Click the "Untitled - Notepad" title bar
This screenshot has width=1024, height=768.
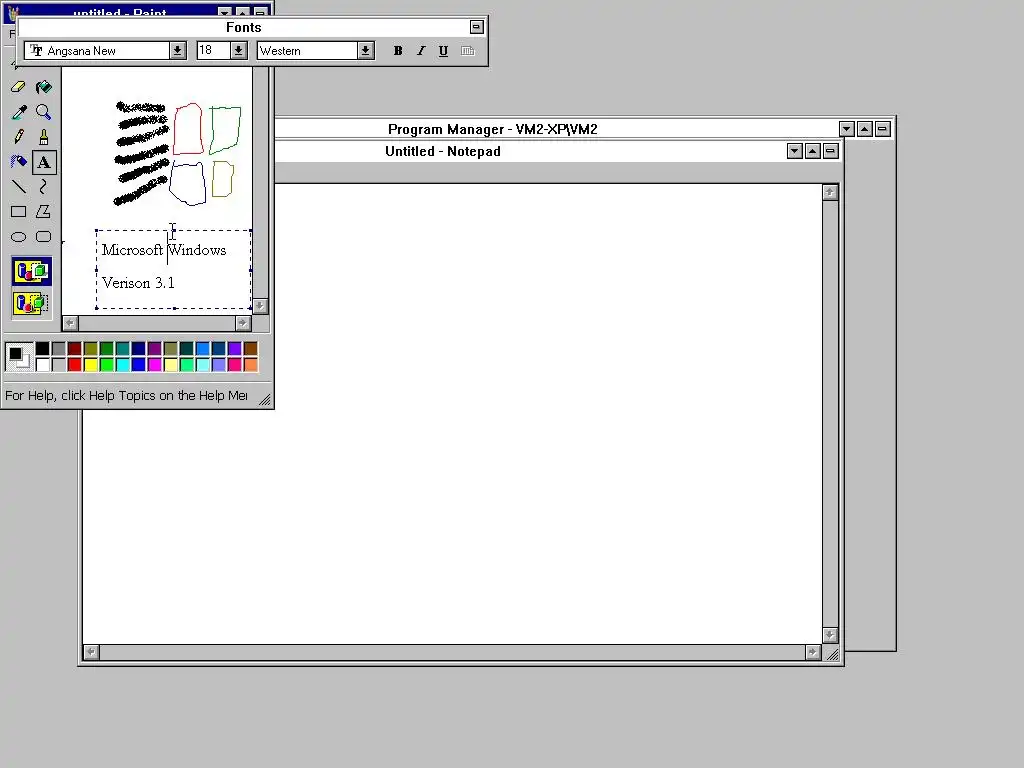click(443, 152)
